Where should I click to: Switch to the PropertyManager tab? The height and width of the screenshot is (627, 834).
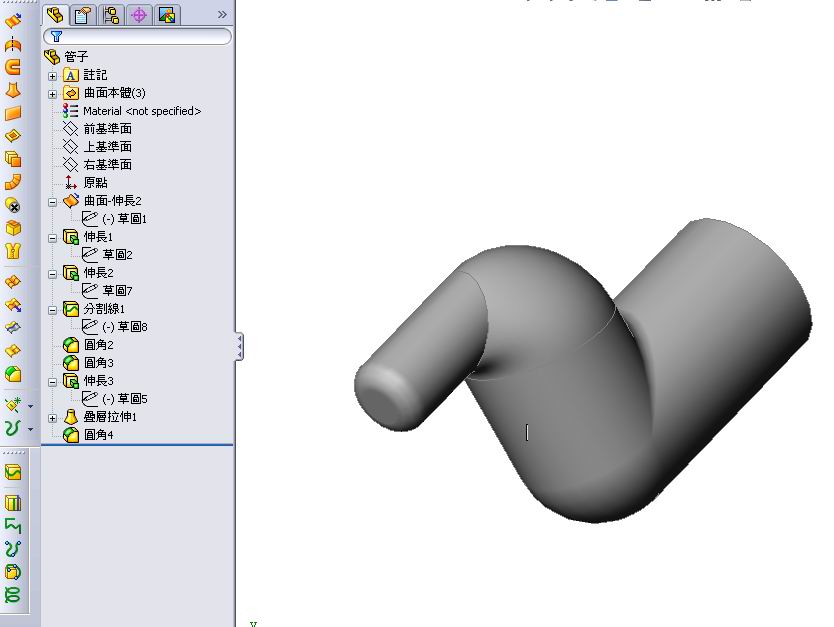point(83,15)
